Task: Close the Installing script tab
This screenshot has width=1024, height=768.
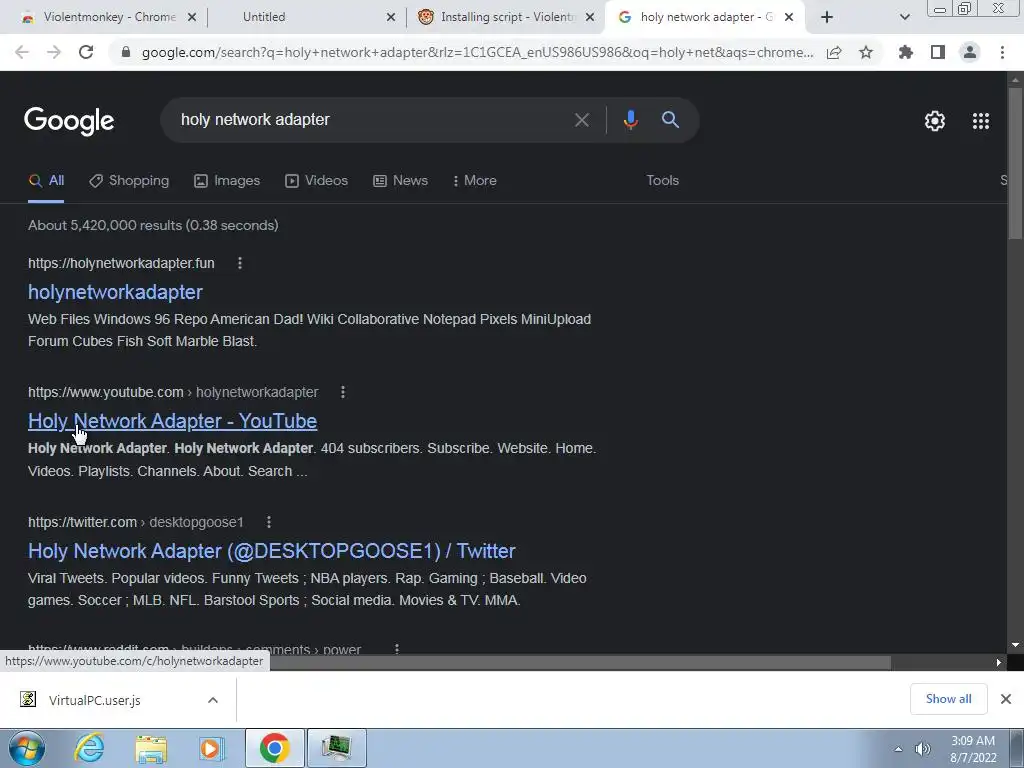Action: coord(590,17)
